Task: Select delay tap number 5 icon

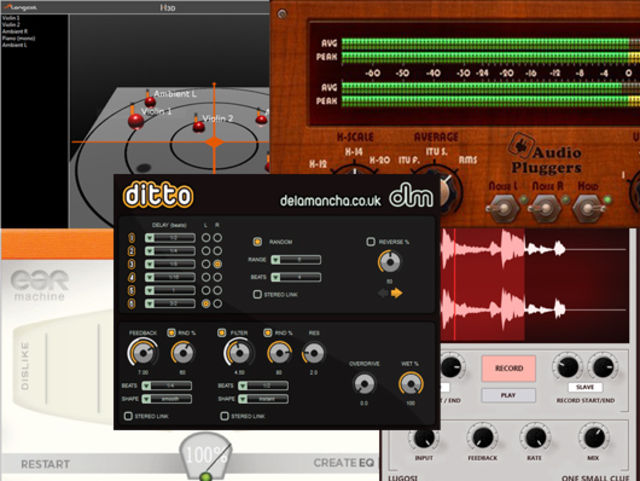Action: [131, 290]
